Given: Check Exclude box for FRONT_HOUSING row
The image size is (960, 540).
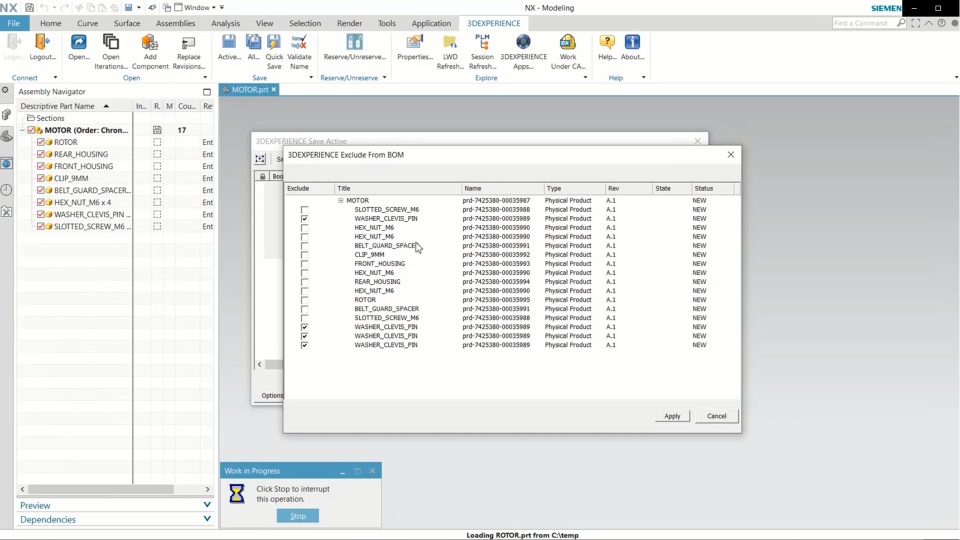Looking at the screenshot, I should click(x=304, y=264).
